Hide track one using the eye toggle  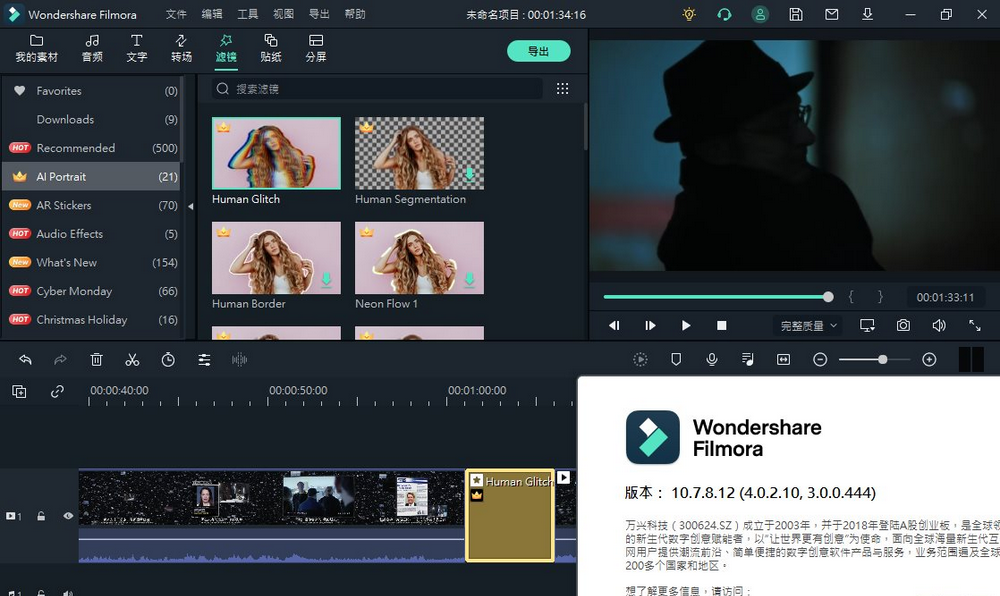pyautogui.click(x=67, y=516)
